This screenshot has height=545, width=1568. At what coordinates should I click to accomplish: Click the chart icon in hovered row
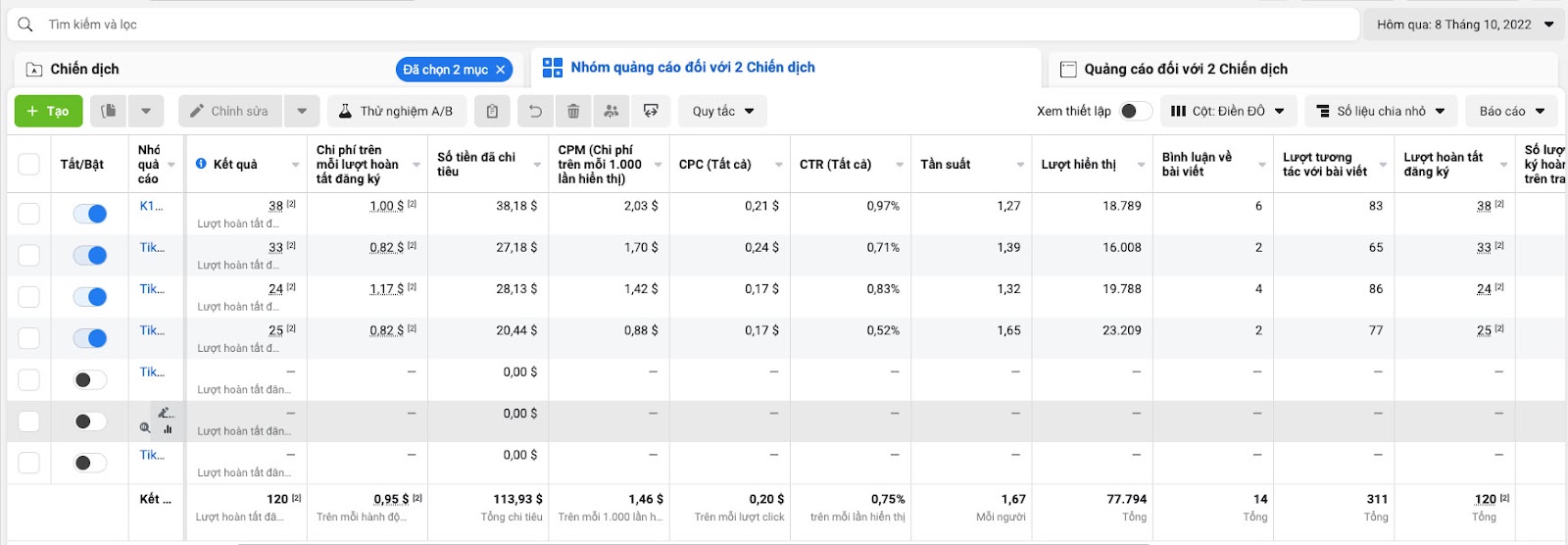coord(168,429)
